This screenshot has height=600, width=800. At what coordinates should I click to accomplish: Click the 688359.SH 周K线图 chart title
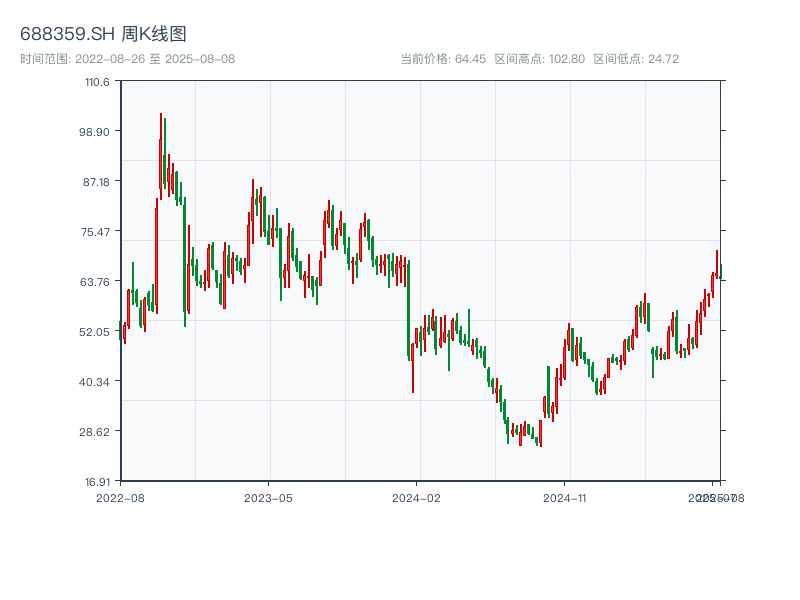[103, 35]
